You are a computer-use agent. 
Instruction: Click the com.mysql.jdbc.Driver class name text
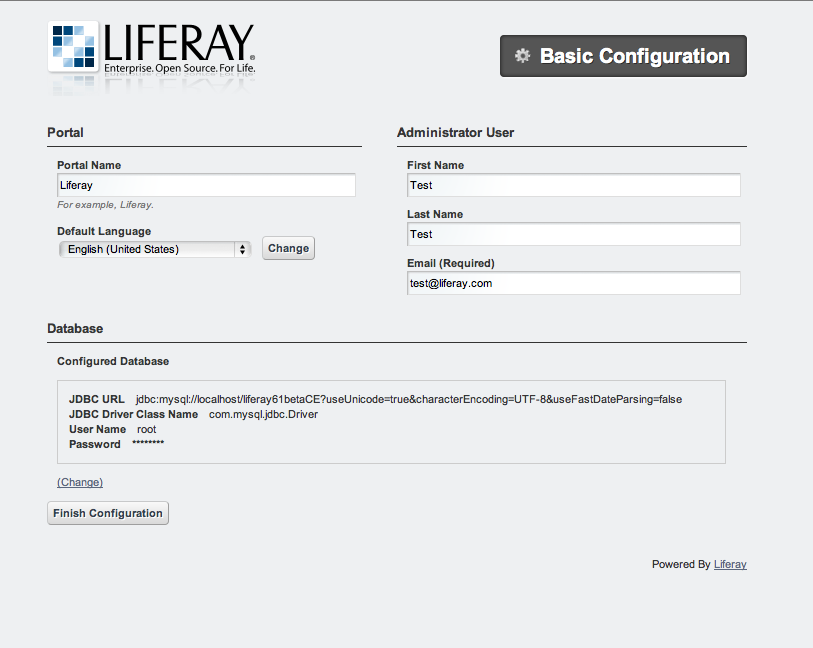click(x=263, y=414)
